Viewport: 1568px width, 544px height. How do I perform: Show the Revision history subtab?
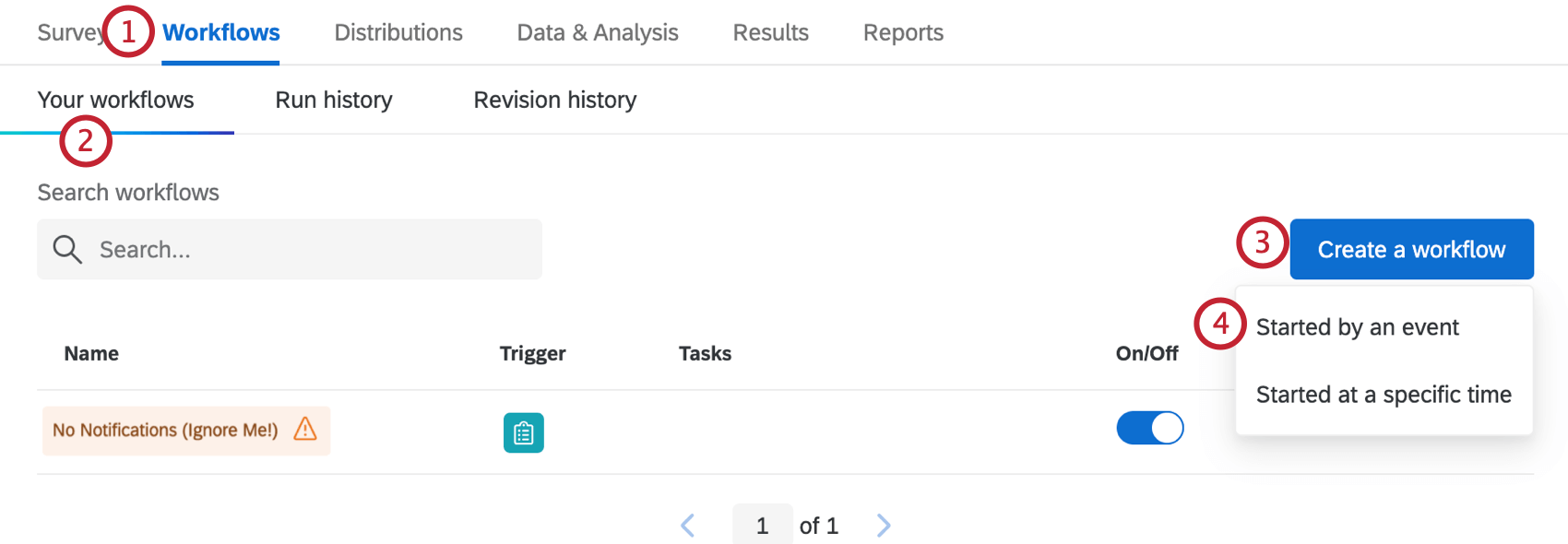click(555, 100)
